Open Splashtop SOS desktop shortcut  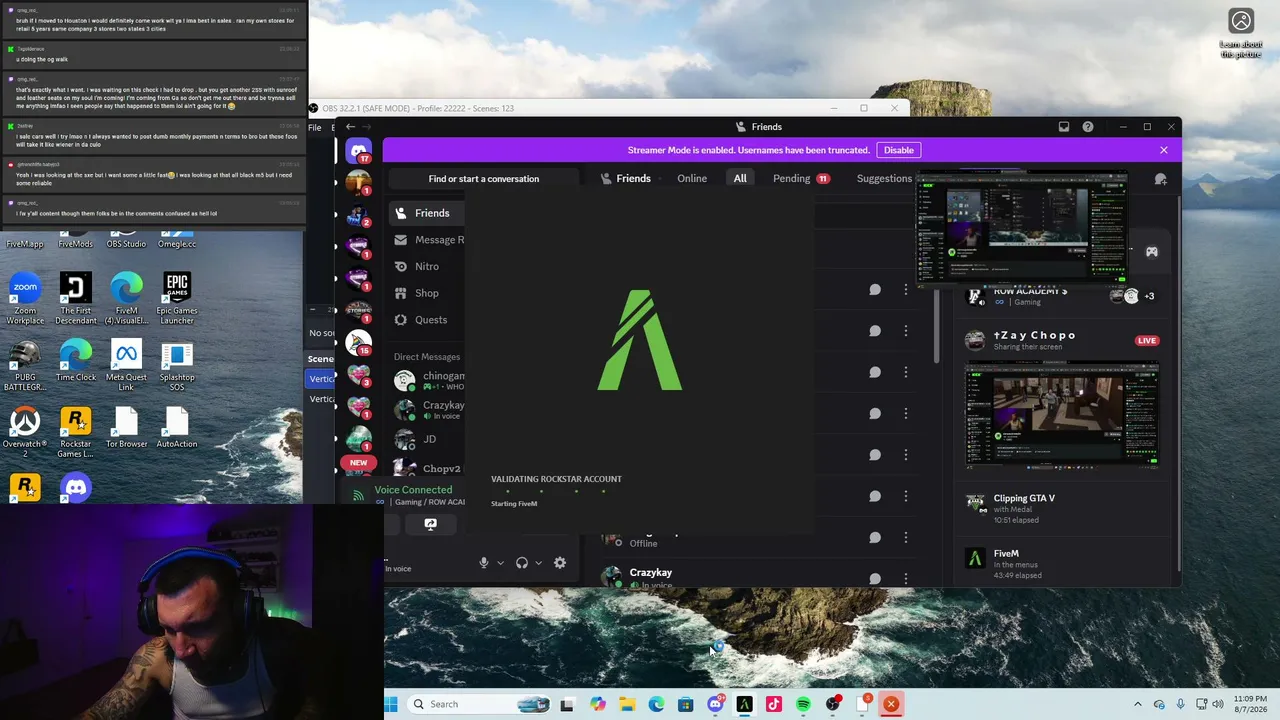[177, 366]
